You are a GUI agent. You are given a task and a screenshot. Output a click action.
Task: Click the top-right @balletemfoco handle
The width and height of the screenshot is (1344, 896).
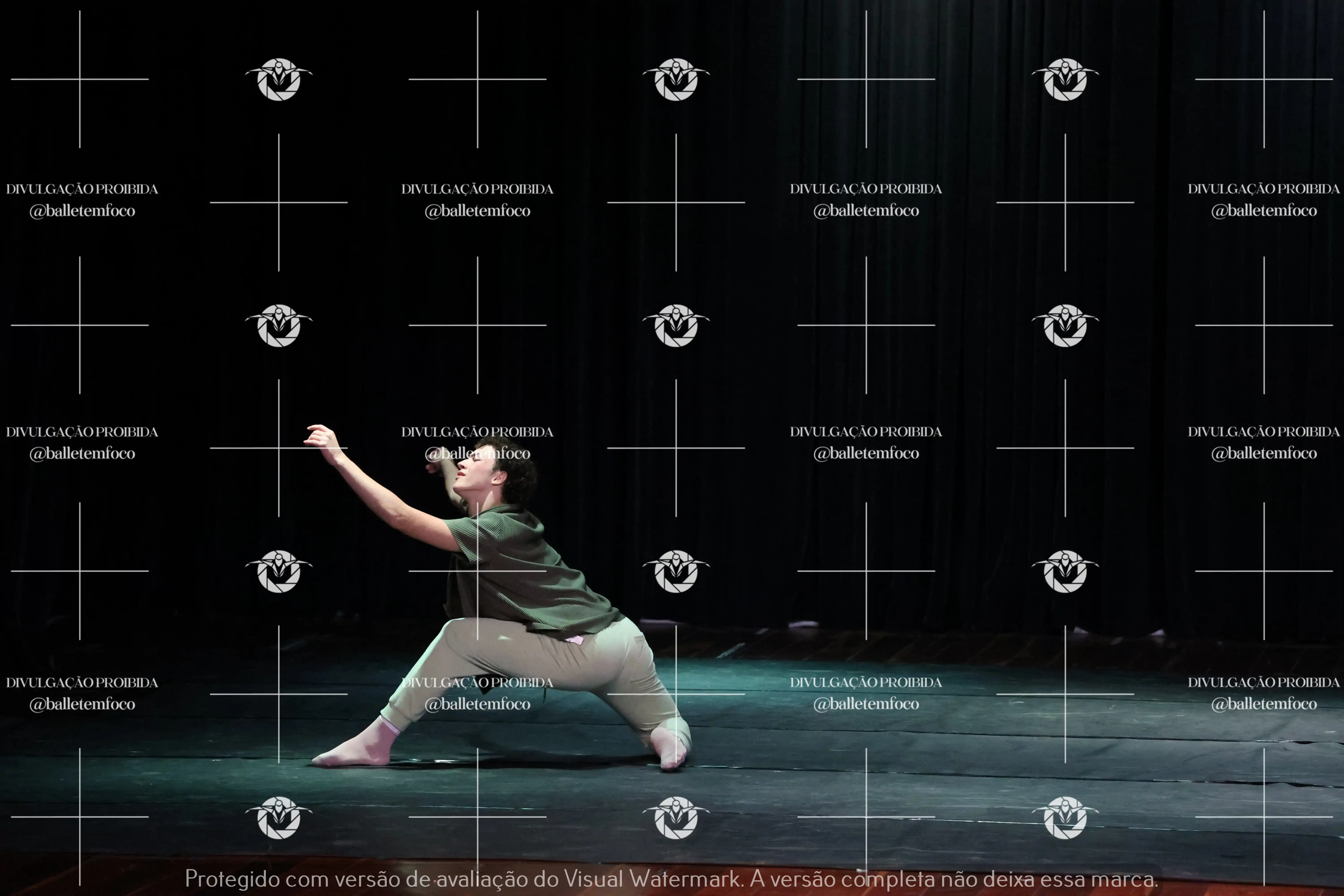click(x=1263, y=211)
